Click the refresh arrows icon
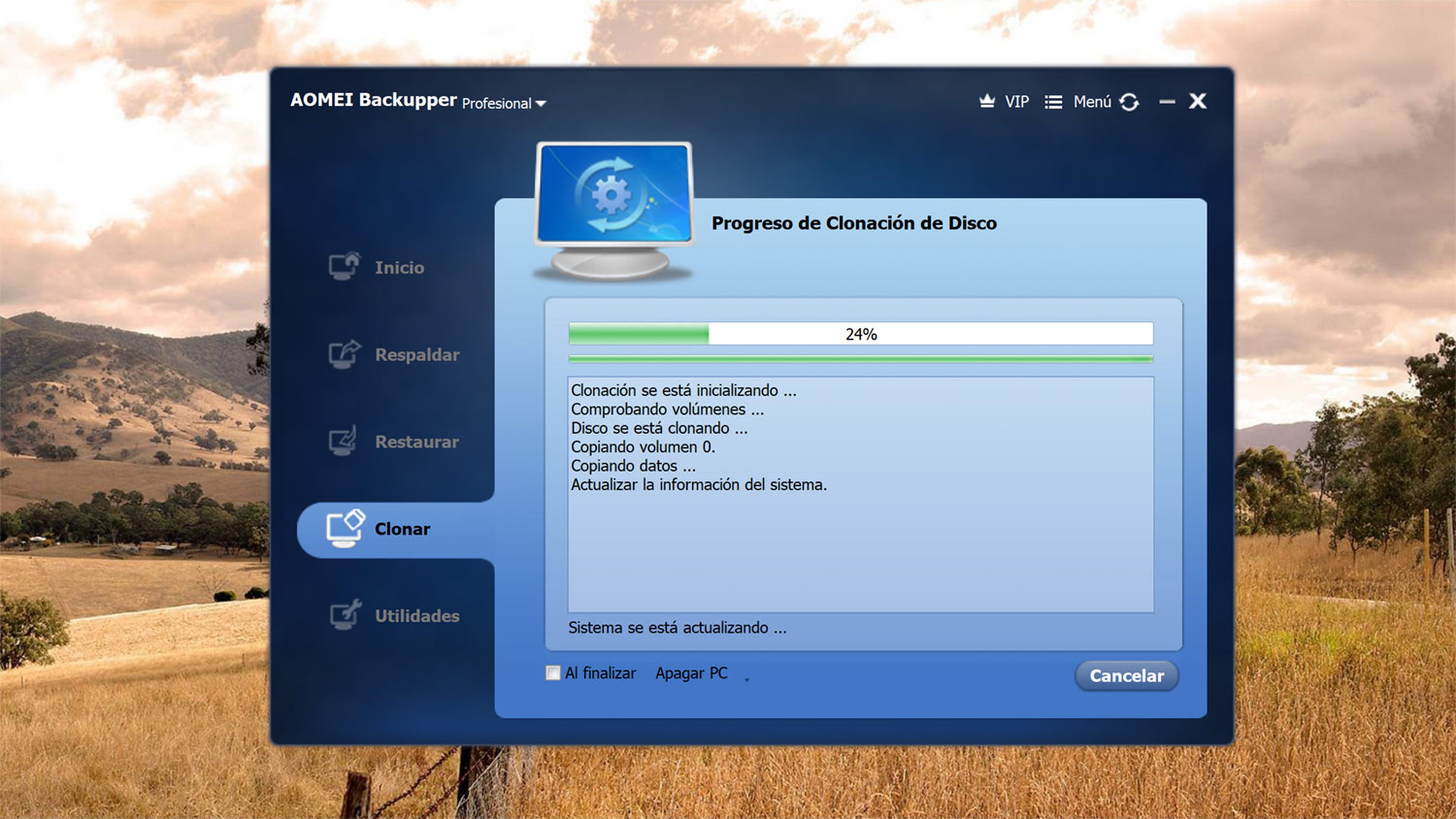Viewport: 1456px width, 819px height. pos(1129,102)
